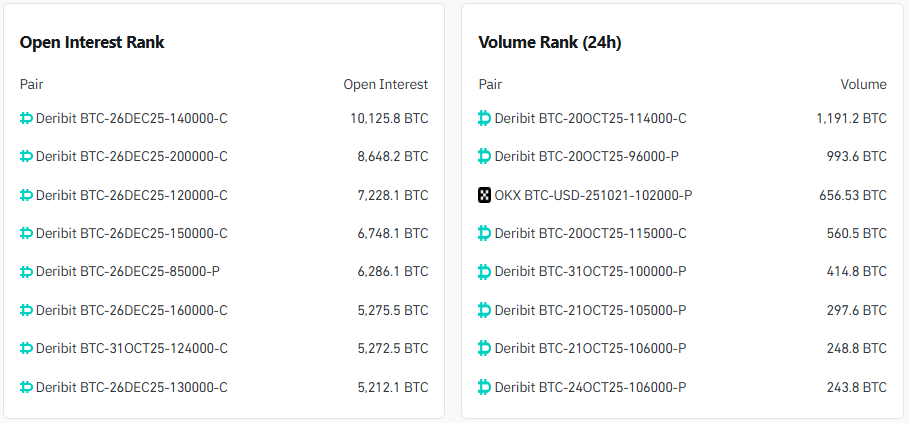Image resolution: width=909 pixels, height=423 pixels.
Task: Select Deribit BTC-20OCT25-115000-C pair
Action: point(590,233)
